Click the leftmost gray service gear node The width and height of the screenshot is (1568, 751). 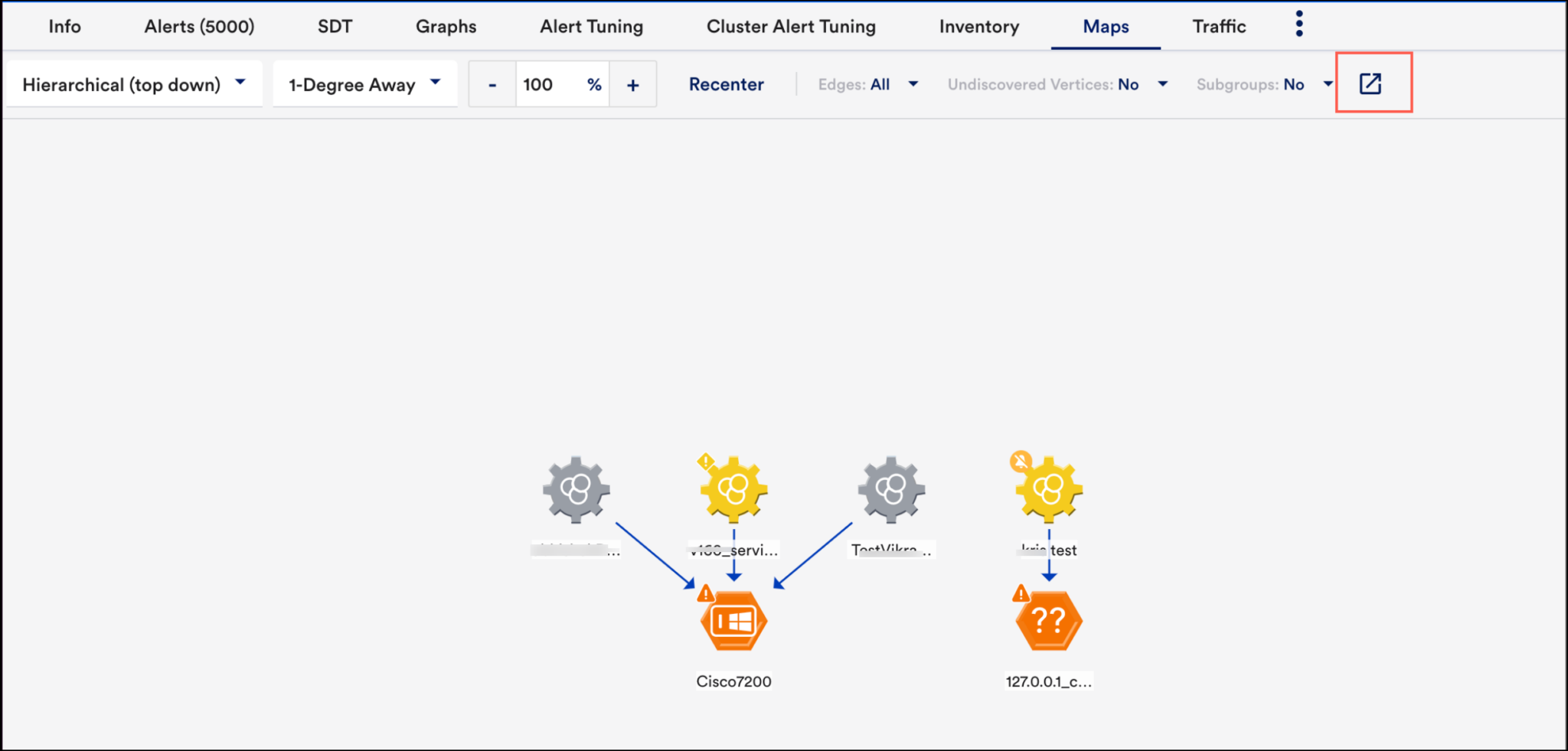pyautogui.click(x=577, y=488)
